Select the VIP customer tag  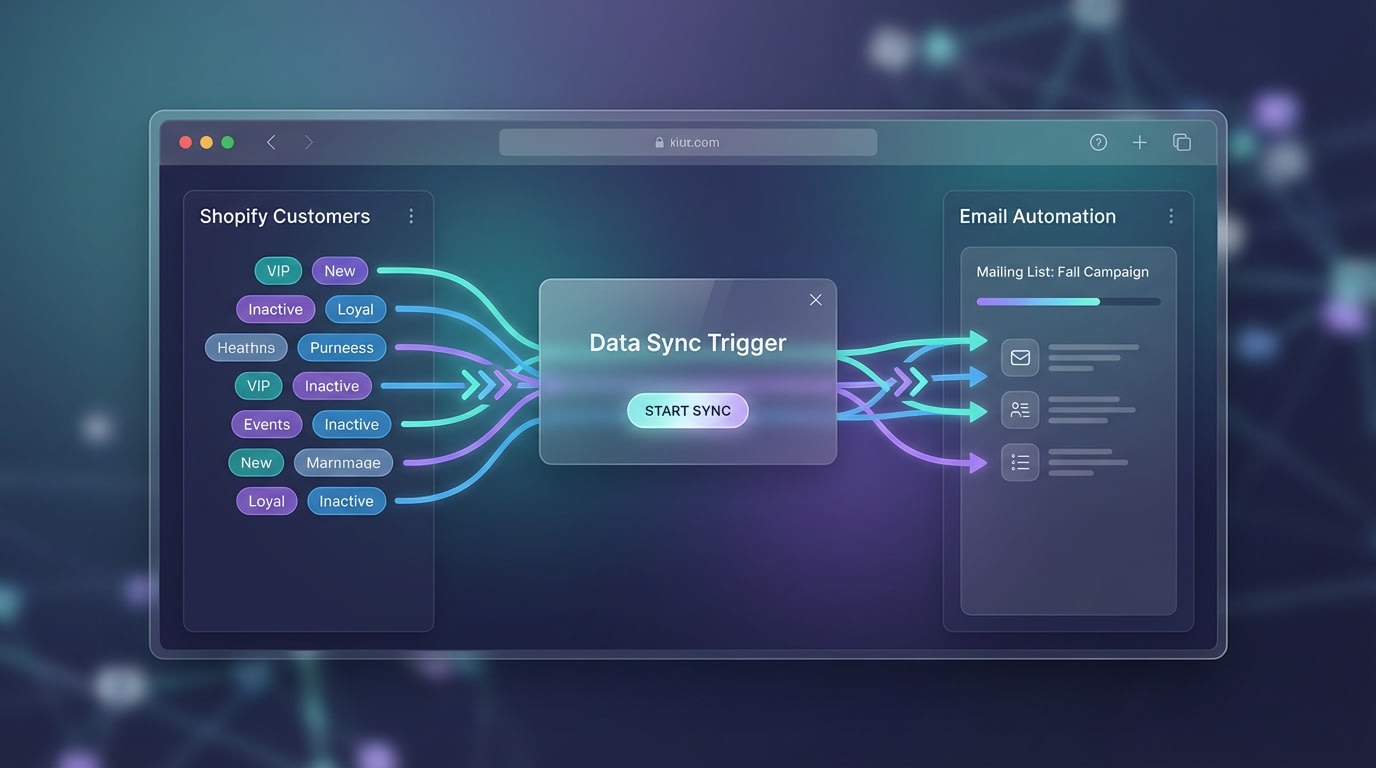277,270
